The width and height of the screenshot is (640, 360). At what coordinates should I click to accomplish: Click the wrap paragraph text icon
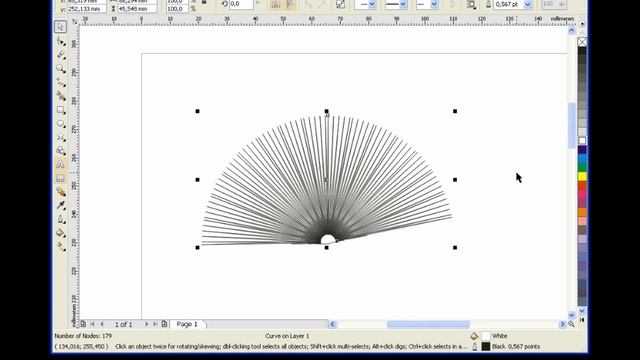coord(471,4)
